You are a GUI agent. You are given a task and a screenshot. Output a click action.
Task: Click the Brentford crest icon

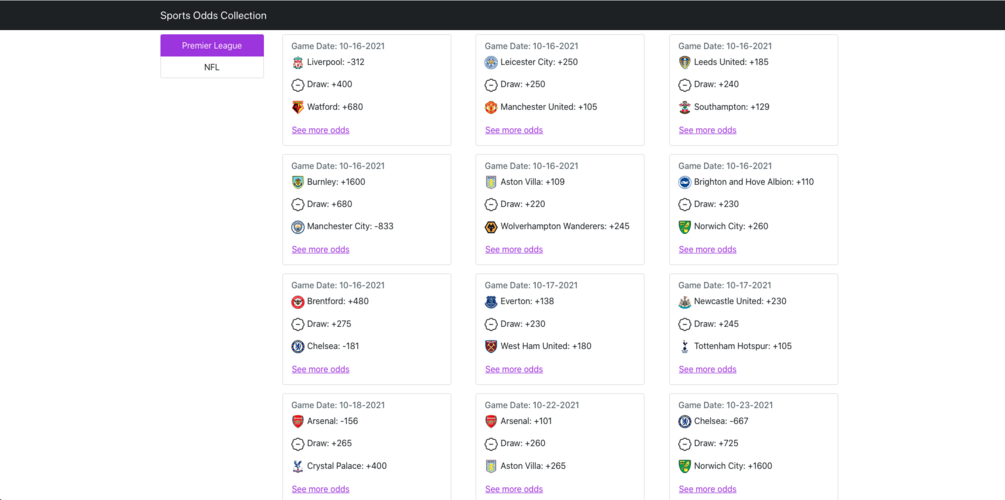pyautogui.click(x=297, y=301)
